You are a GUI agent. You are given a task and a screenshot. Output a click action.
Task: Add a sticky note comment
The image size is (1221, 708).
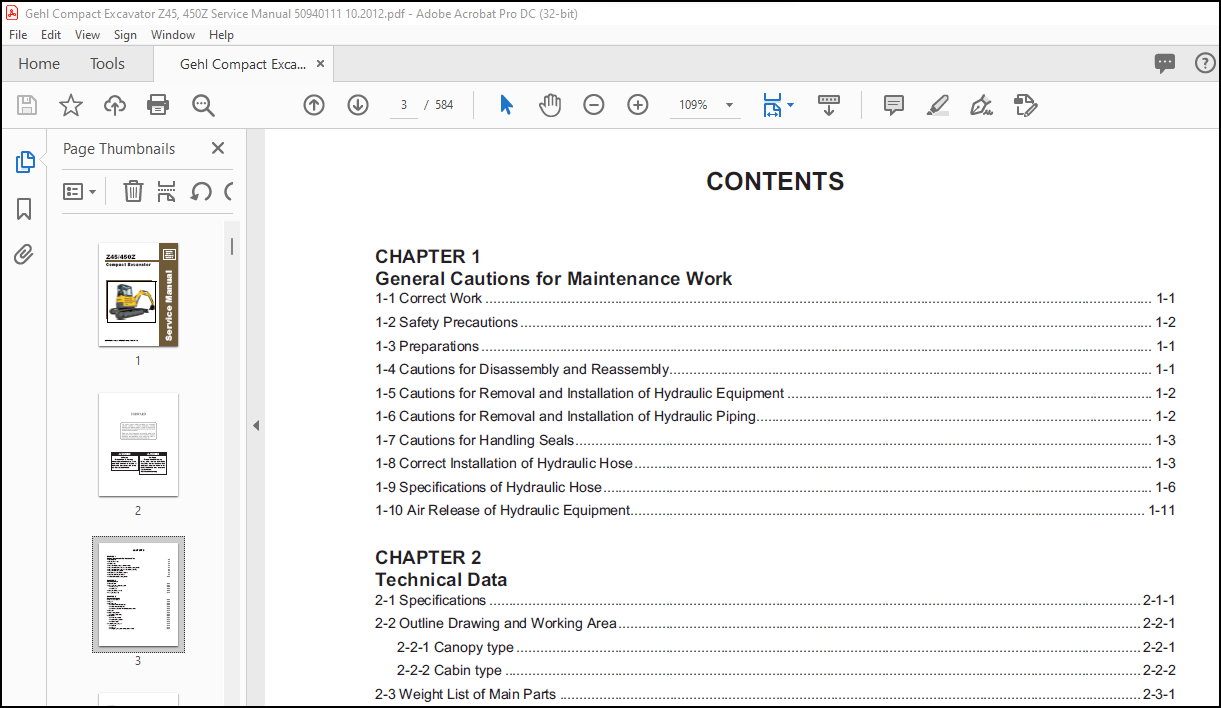894,105
